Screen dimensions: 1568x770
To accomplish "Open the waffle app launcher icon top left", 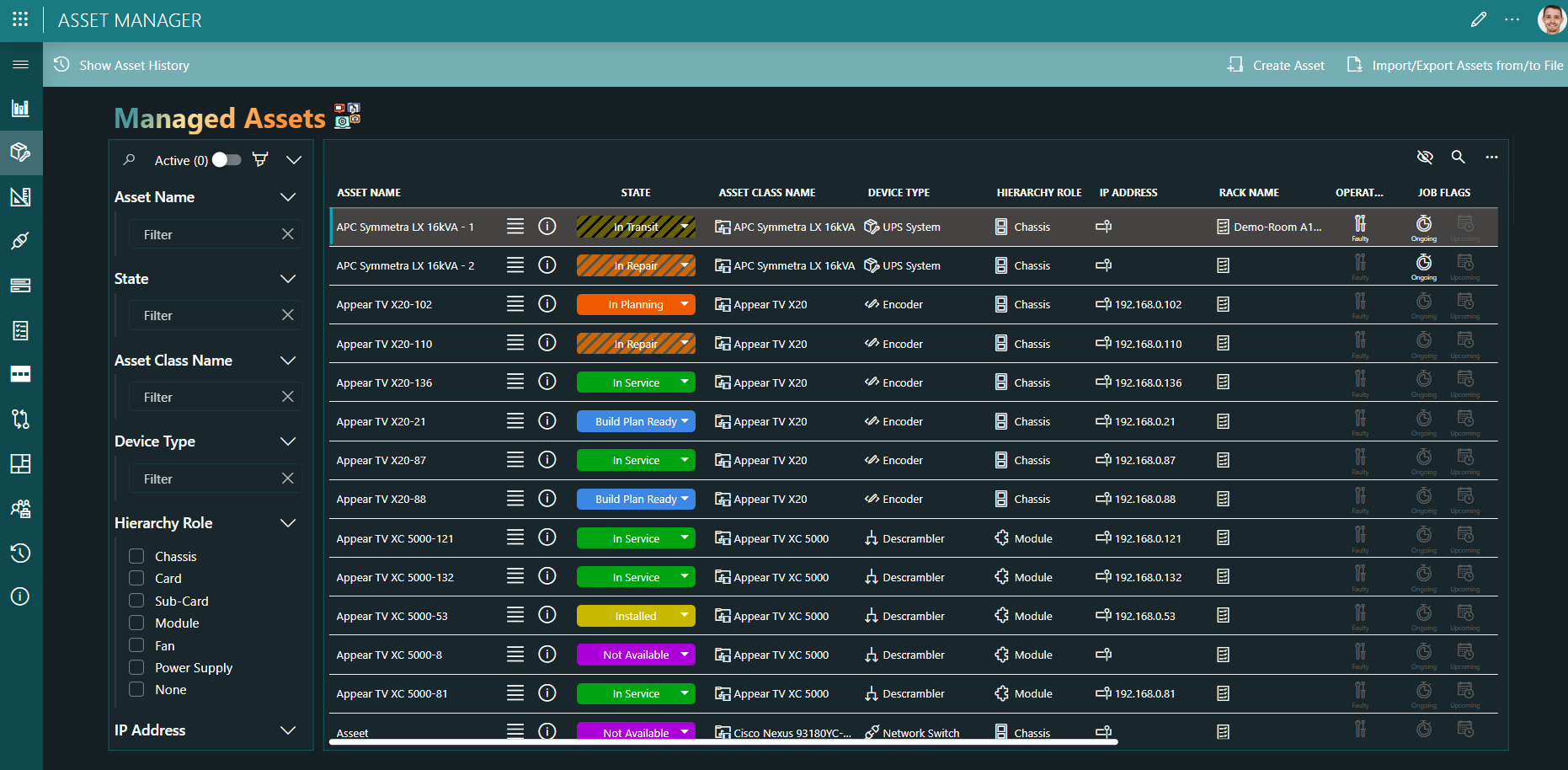I will tap(19, 19).
